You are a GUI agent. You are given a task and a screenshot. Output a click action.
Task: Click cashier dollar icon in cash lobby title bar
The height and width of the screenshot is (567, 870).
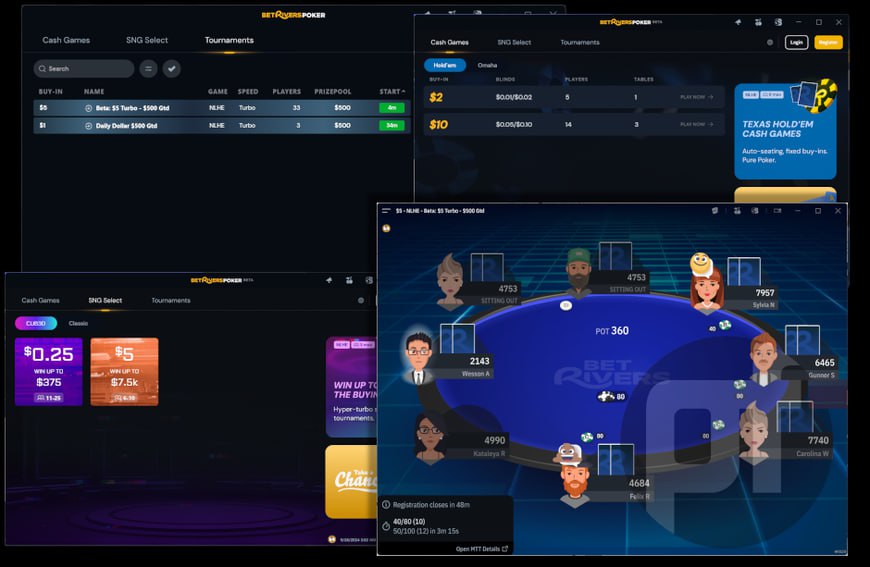point(778,22)
